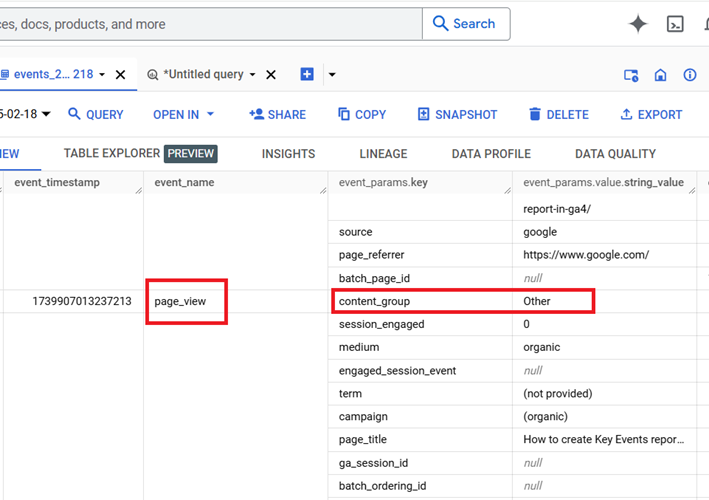The image size is (709, 500).
Task: Expand dropdown next to new tab button
Action: 332,75
